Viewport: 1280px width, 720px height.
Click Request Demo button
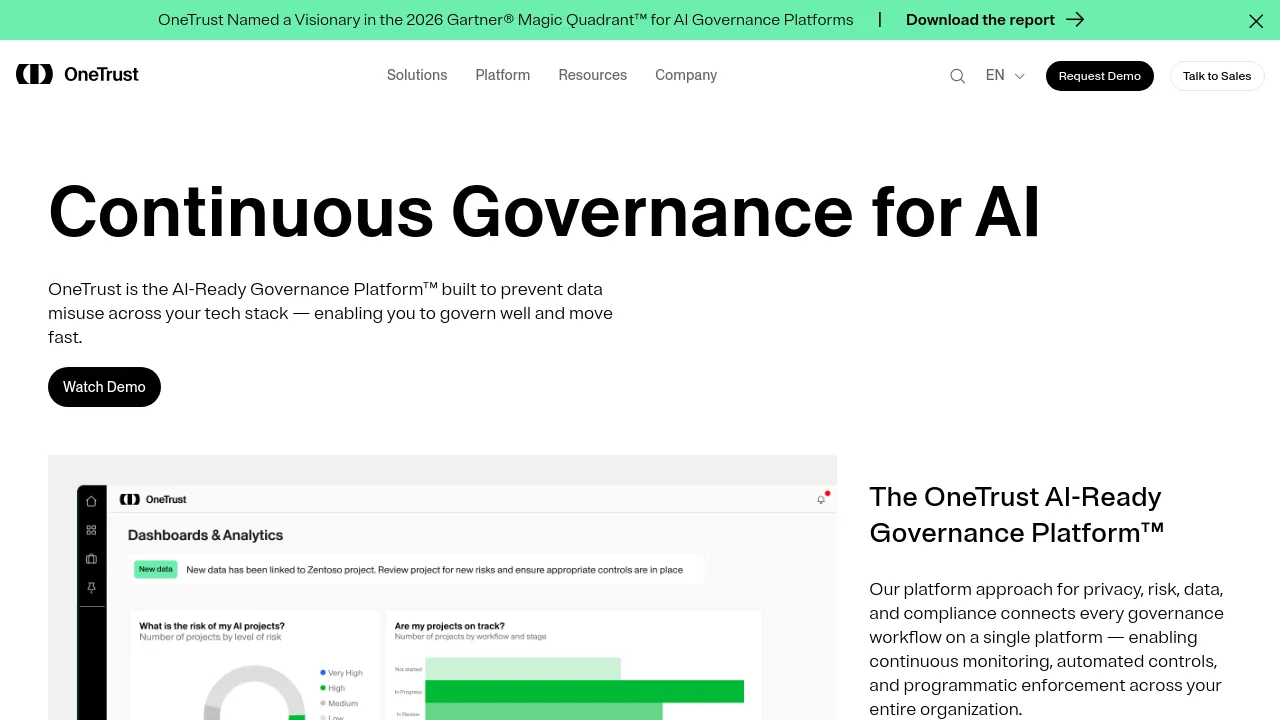click(1100, 76)
